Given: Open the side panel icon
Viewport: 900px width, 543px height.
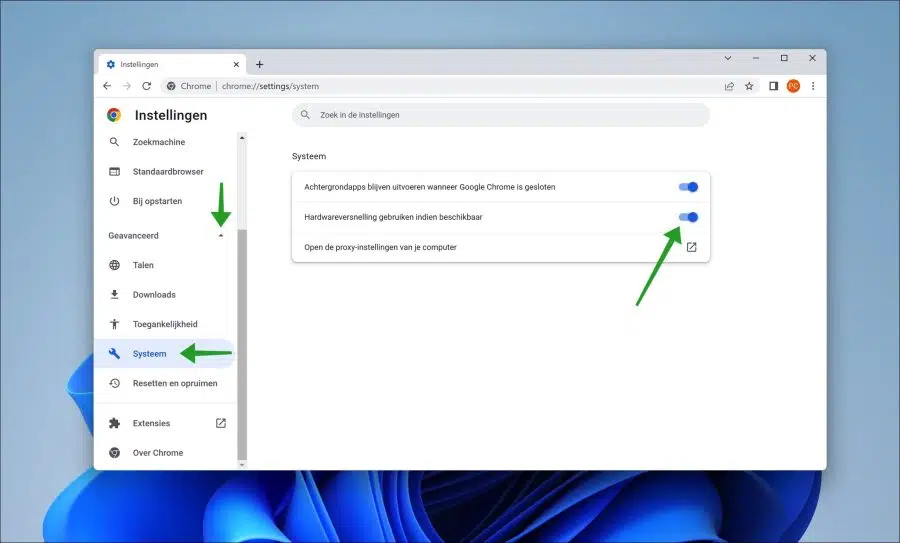Looking at the screenshot, I should point(773,86).
